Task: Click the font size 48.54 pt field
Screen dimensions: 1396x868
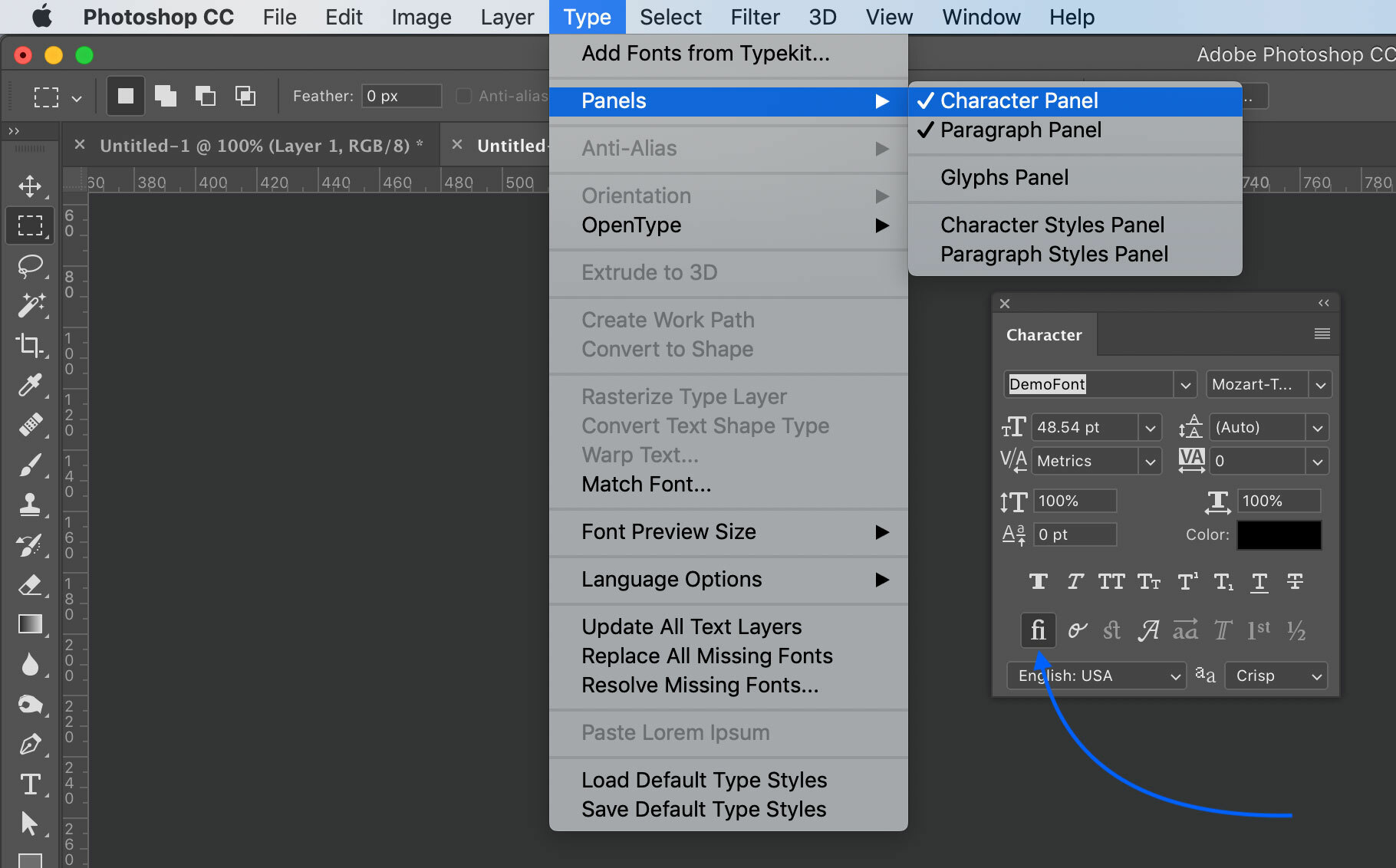Action: point(1083,427)
